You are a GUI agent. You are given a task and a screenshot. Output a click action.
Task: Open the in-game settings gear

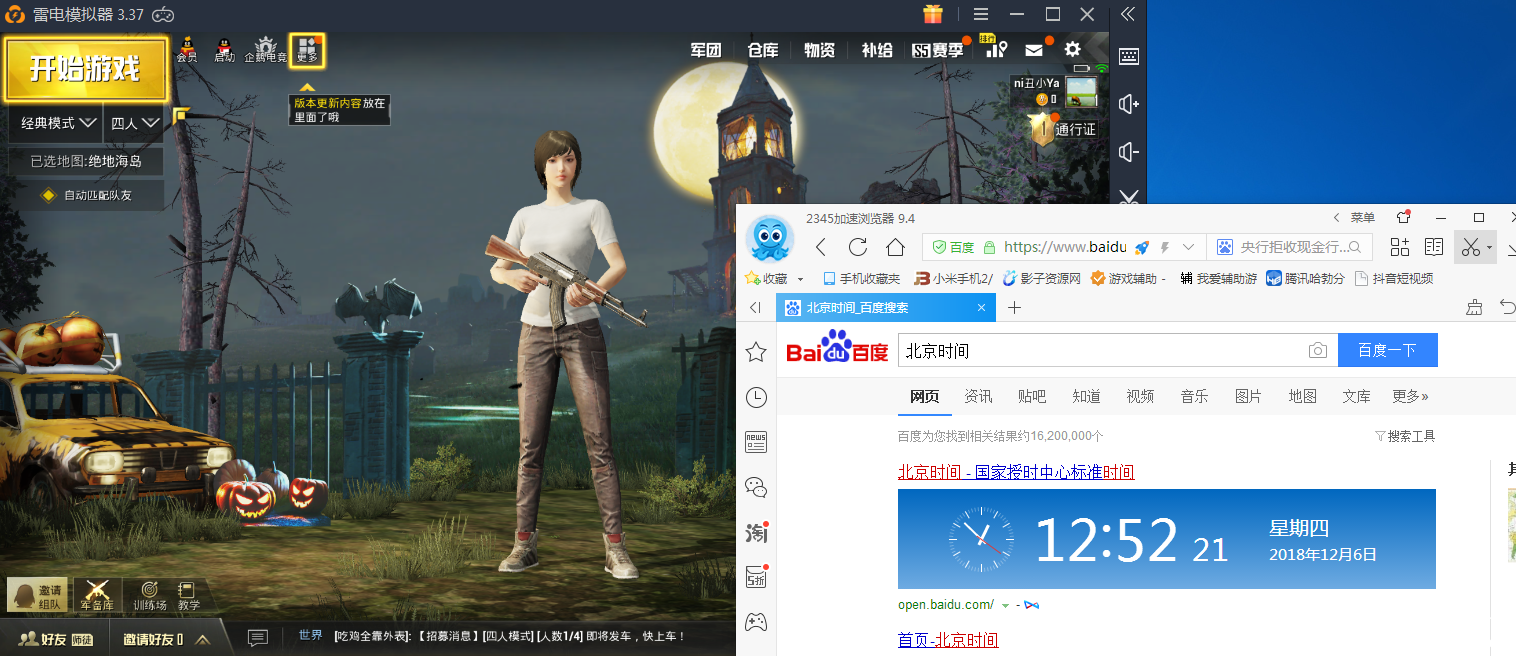1073,49
